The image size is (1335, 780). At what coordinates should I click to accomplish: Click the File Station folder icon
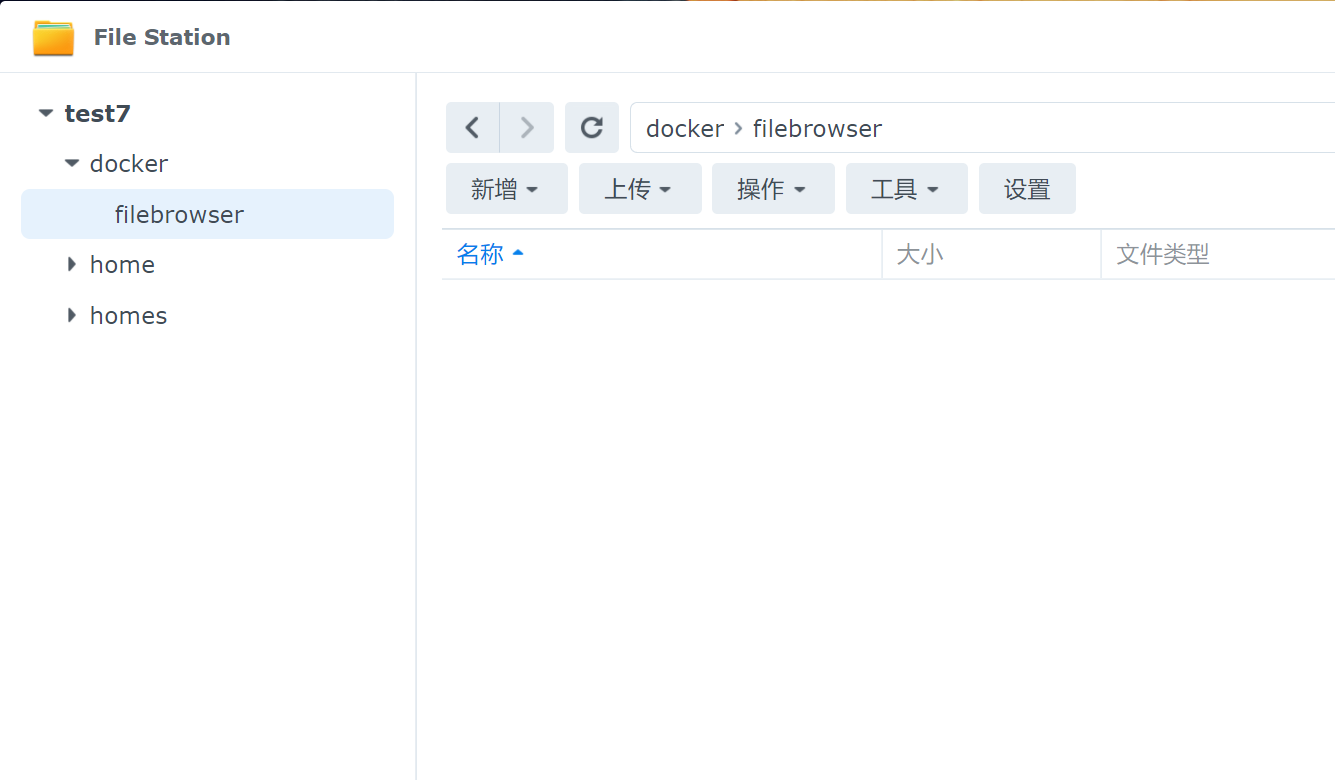click(x=53, y=37)
